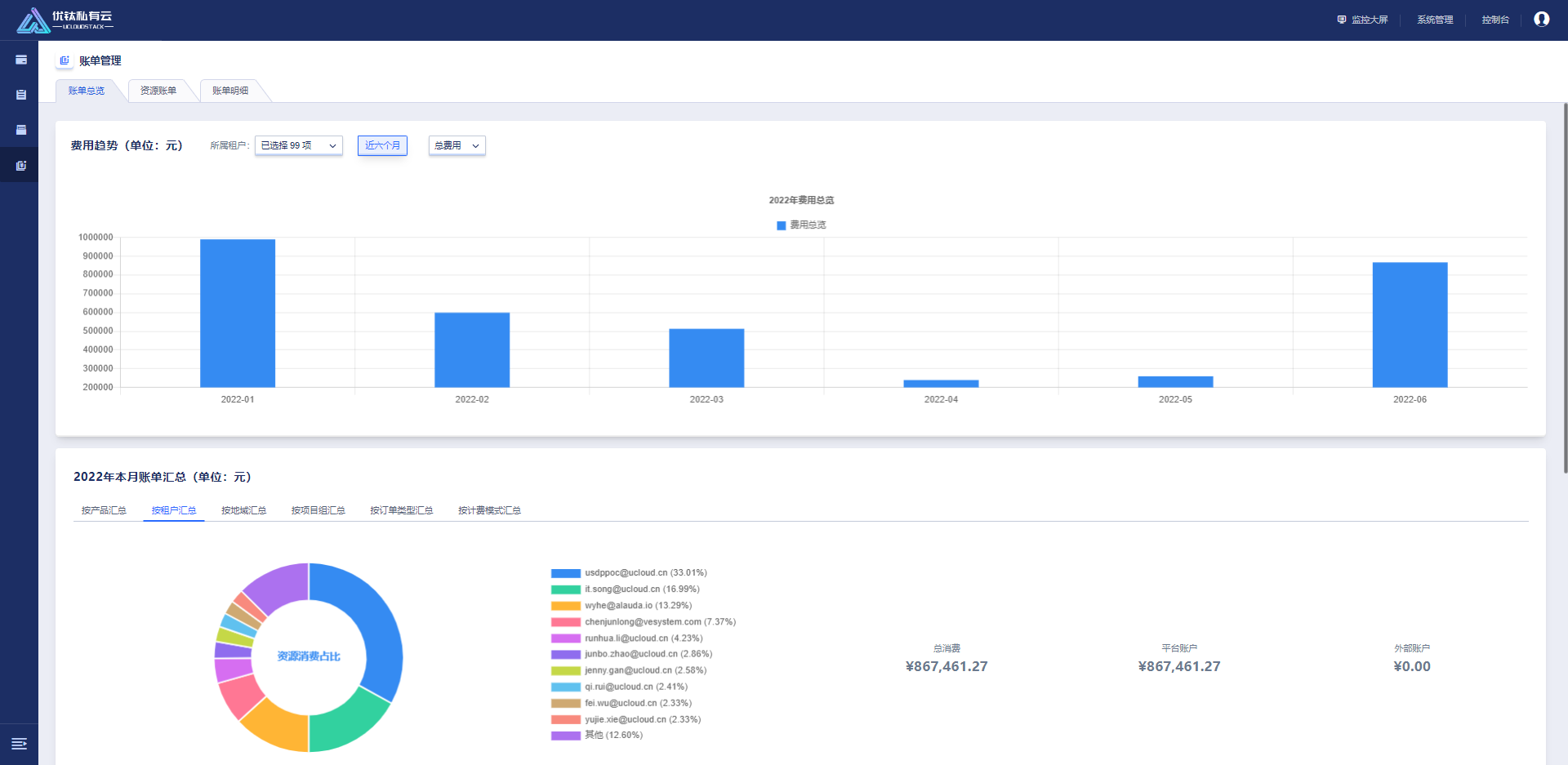Toggle the 其他 legend entry visibility
This screenshot has height=765, width=1568.
coord(597,736)
